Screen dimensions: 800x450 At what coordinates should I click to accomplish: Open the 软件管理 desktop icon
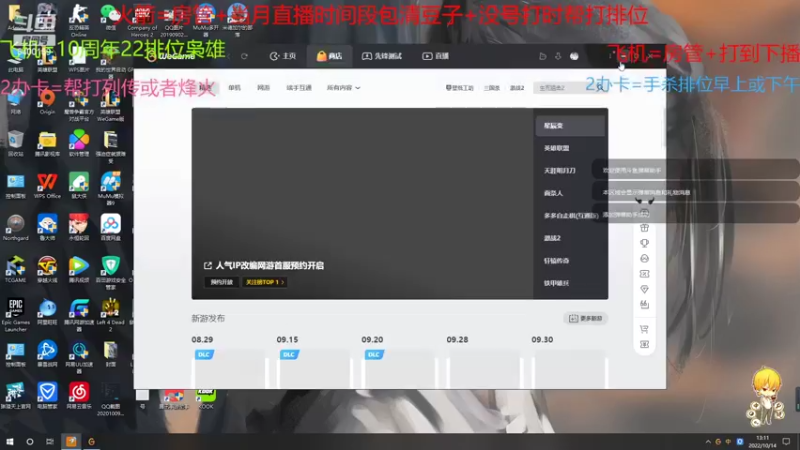click(x=79, y=143)
